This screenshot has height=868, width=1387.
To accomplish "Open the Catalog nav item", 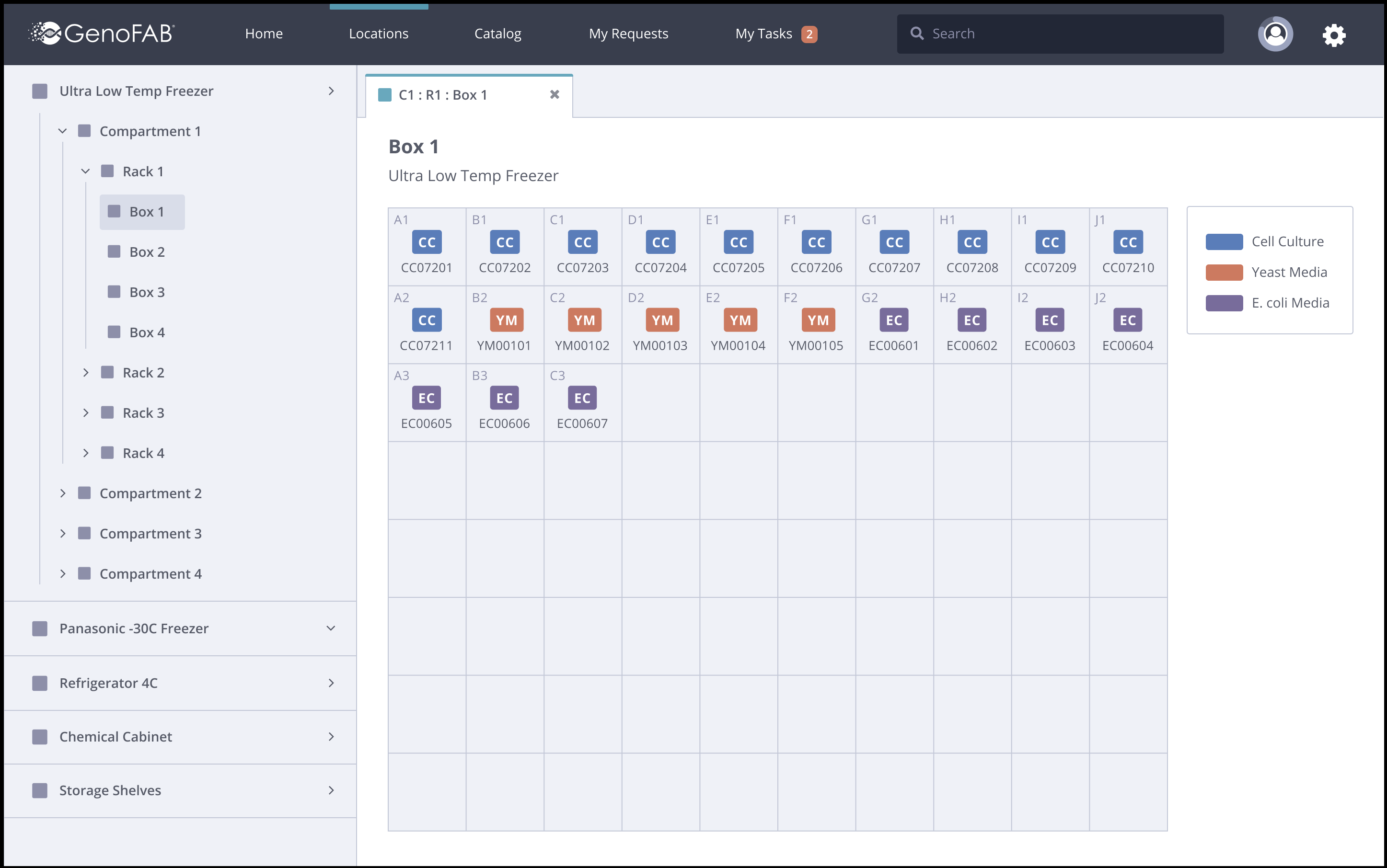I will pos(498,34).
